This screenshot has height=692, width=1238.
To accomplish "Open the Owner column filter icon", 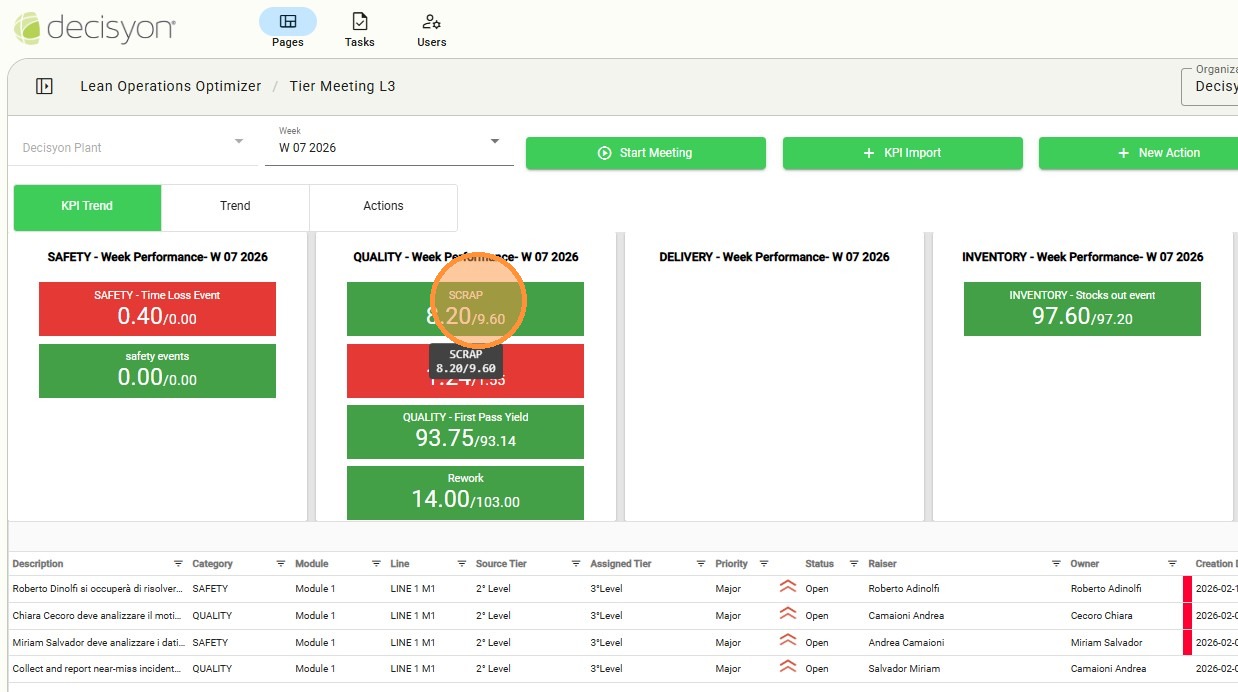I will [1172, 564].
